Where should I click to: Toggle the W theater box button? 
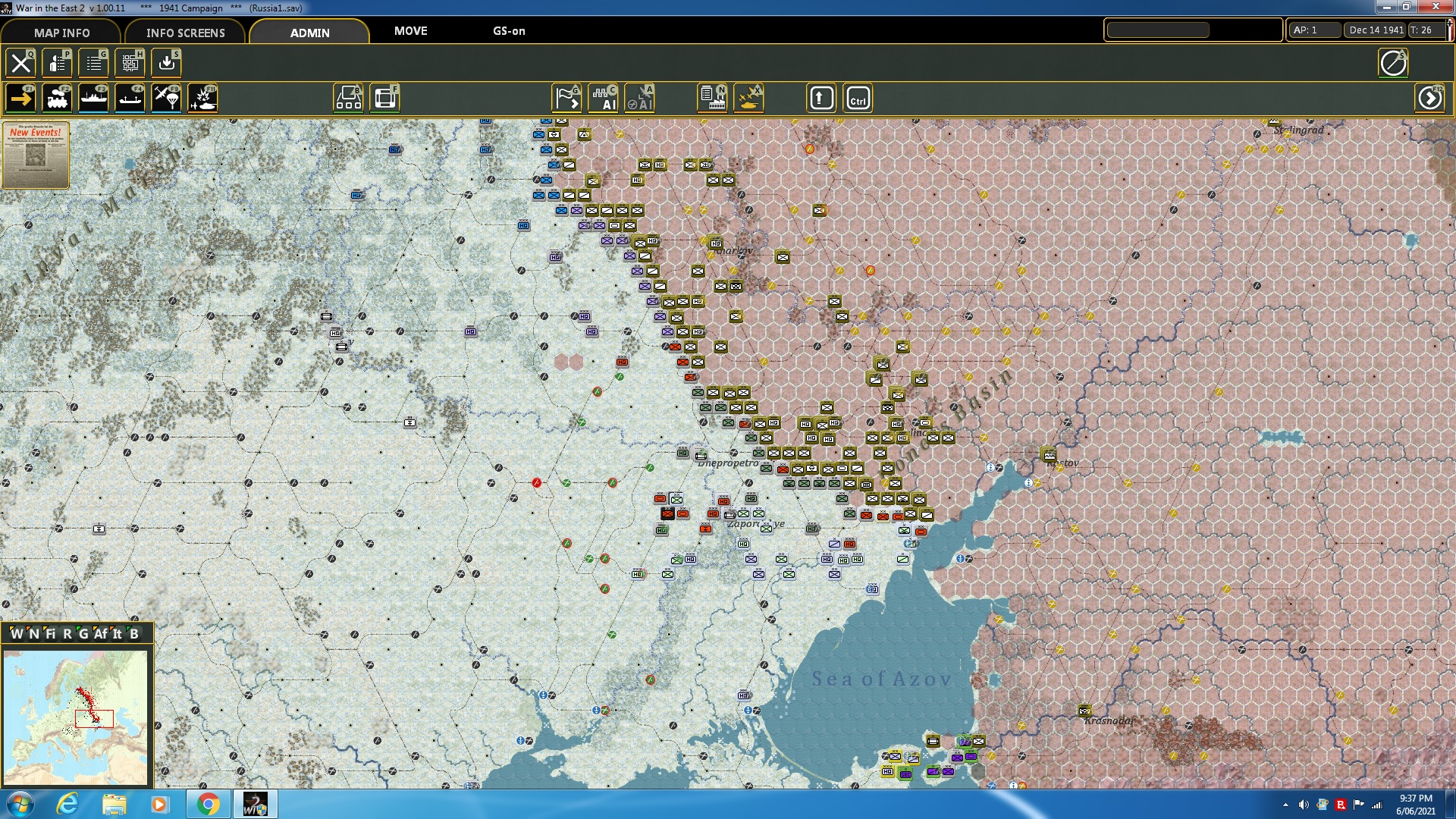(17, 634)
